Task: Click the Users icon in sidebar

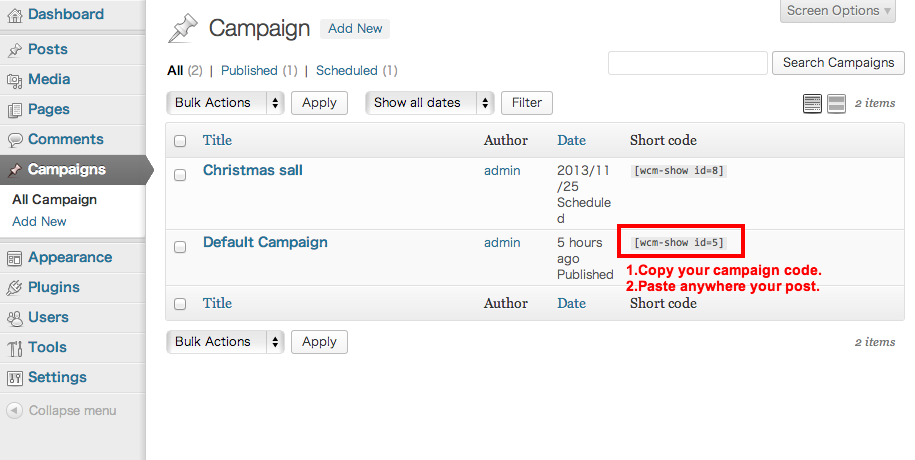Action: 14,318
